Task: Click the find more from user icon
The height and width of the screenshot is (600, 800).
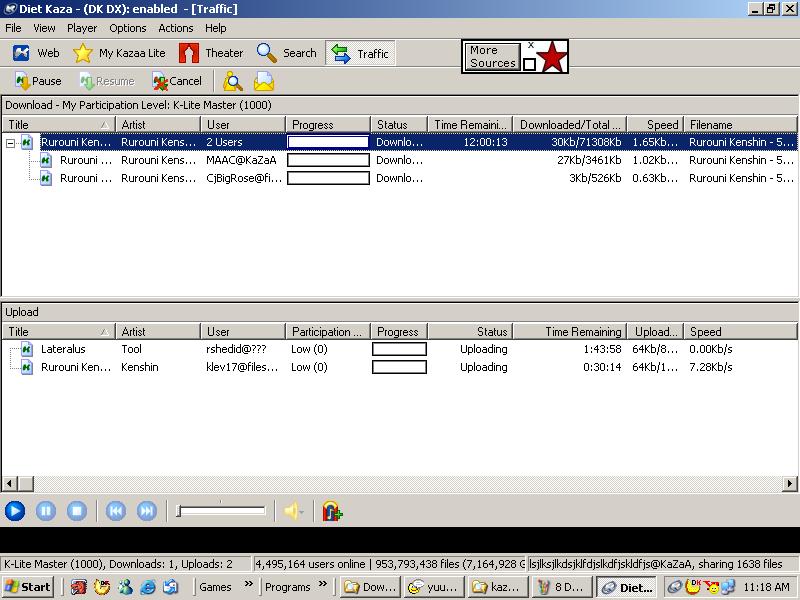Action: [x=233, y=82]
